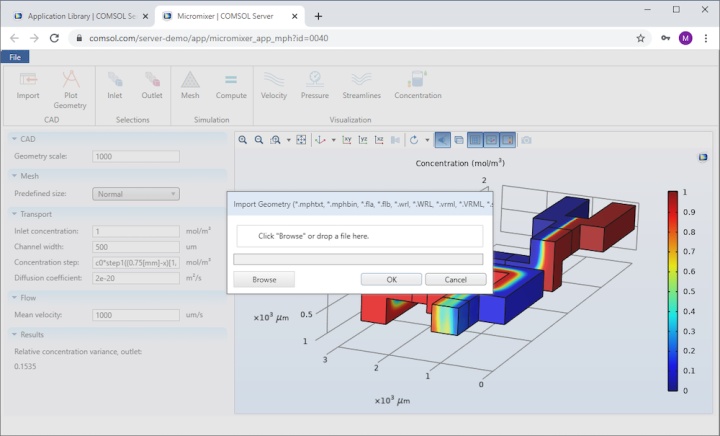The width and height of the screenshot is (720, 436).
Task: Click the file path field in the dialog
Action: coord(358,259)
